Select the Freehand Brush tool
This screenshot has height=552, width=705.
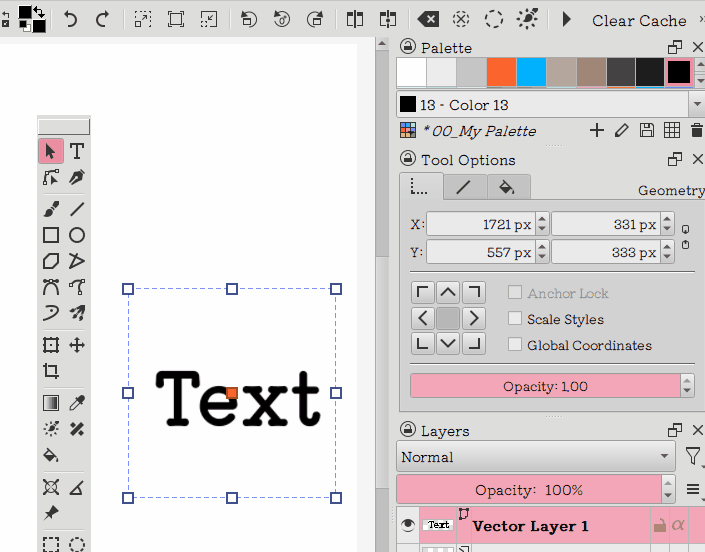tap(51, 209)
